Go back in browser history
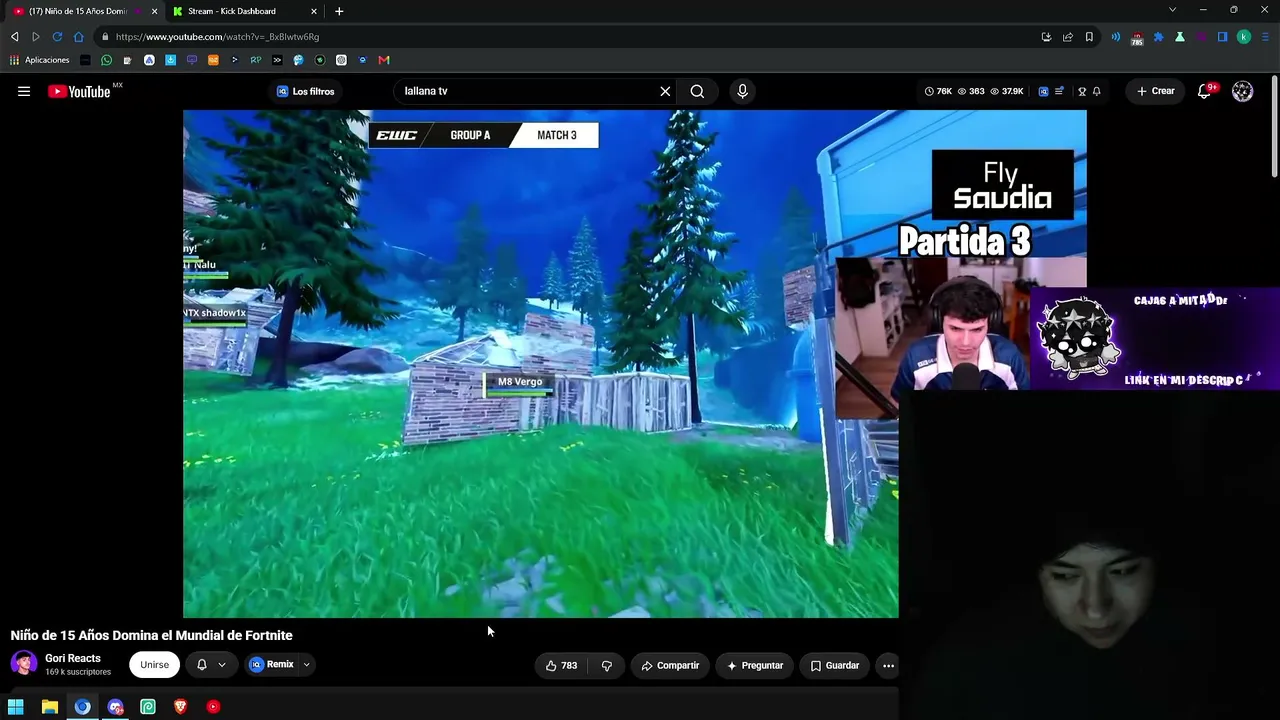This screenshot has height=720, width=1280. pyautogui.click(x=15, y=37)
